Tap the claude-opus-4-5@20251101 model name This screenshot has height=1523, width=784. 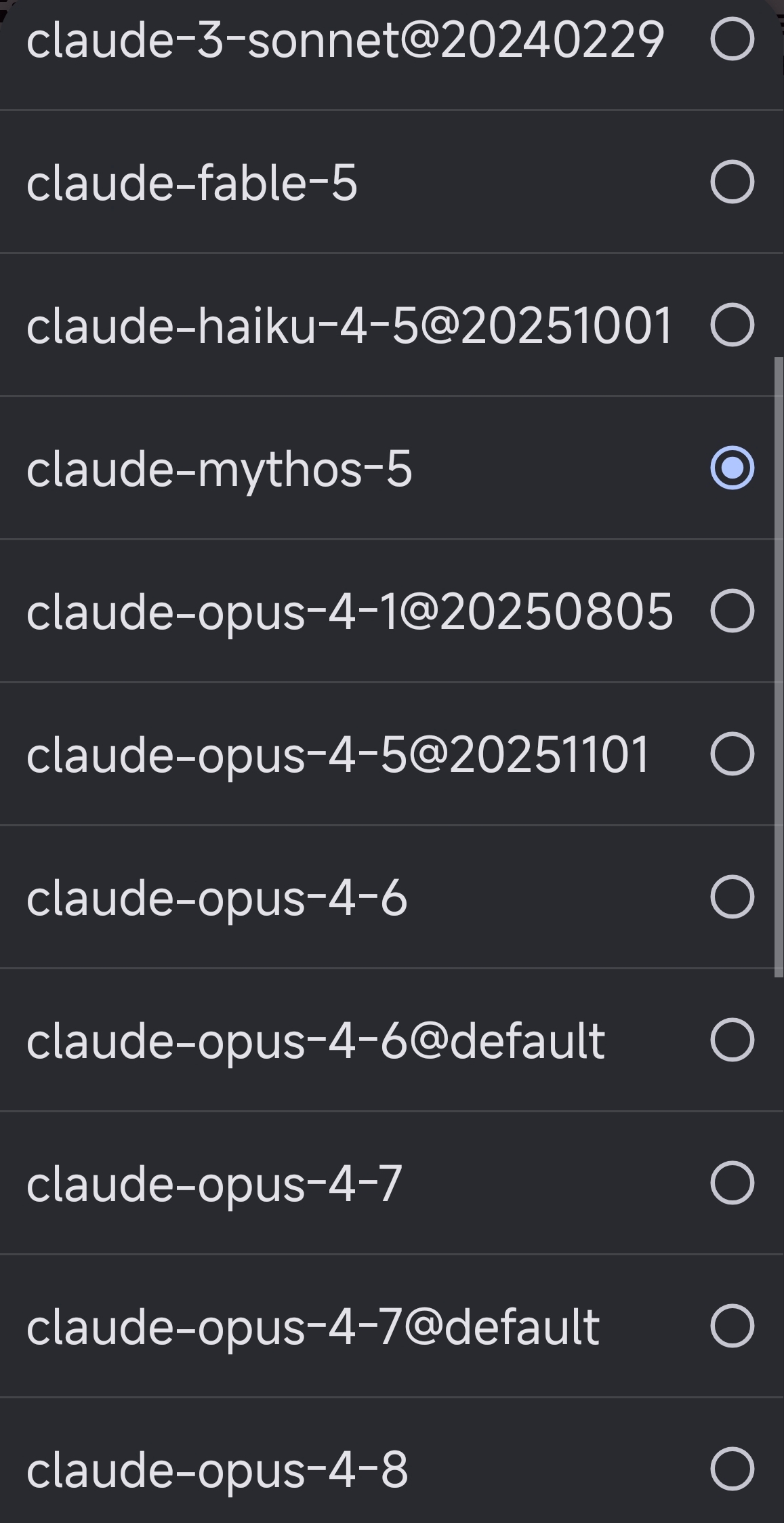click(338, 756)
